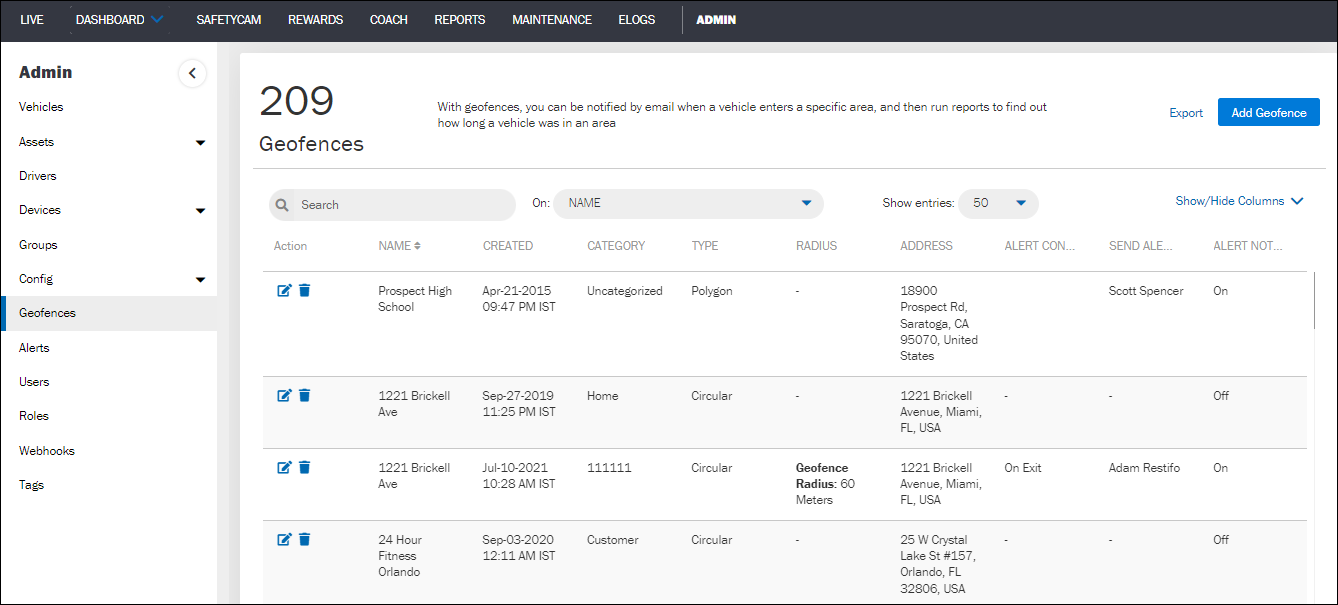The width and height of the screenshot is (1338, 605).
Task: Click Geofence Radius: 60 Meters cell
Action: pos(825,484)
